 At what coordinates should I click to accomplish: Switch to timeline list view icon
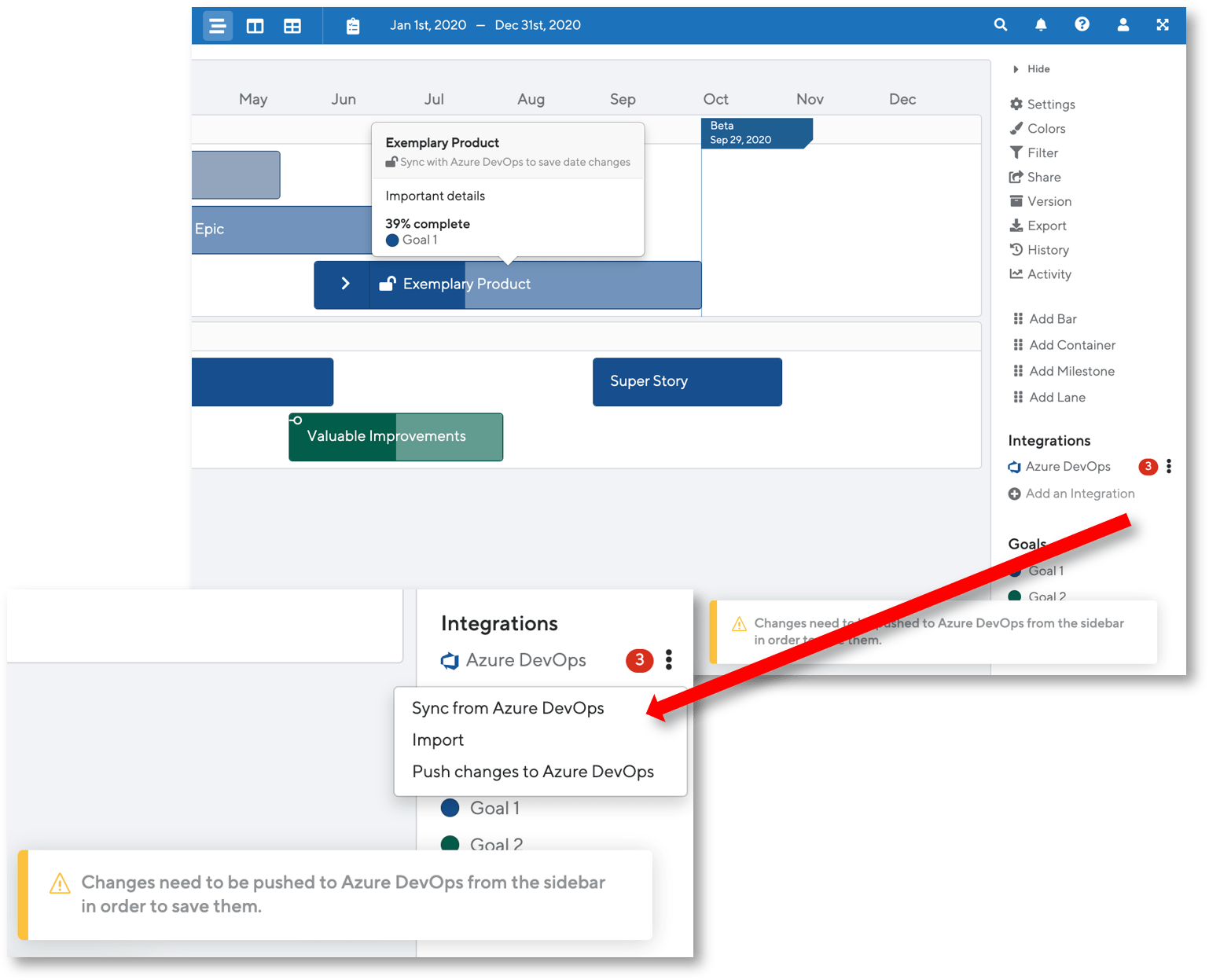pyautogui.click(x=218, y=26)
